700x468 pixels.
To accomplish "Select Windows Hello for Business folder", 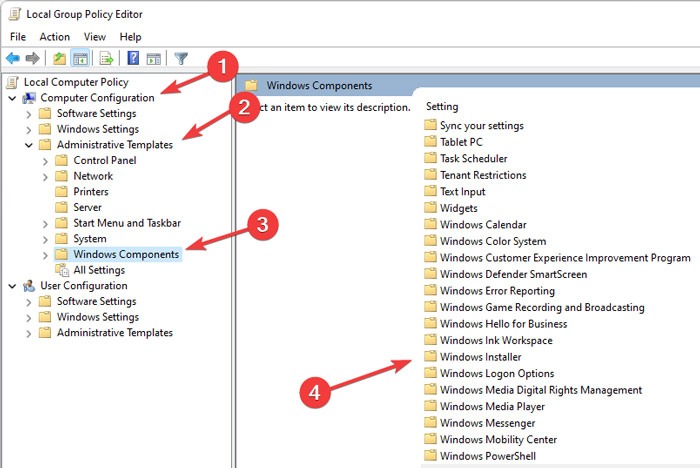I will point(504,324).
